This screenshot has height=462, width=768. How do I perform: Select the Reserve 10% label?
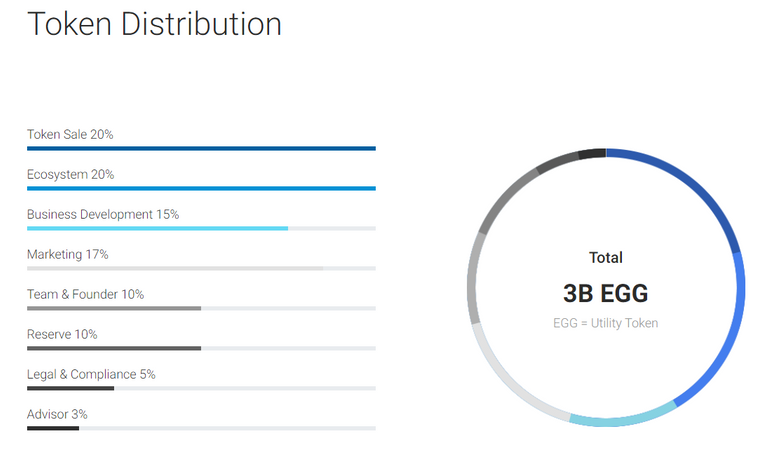point(62,334)
